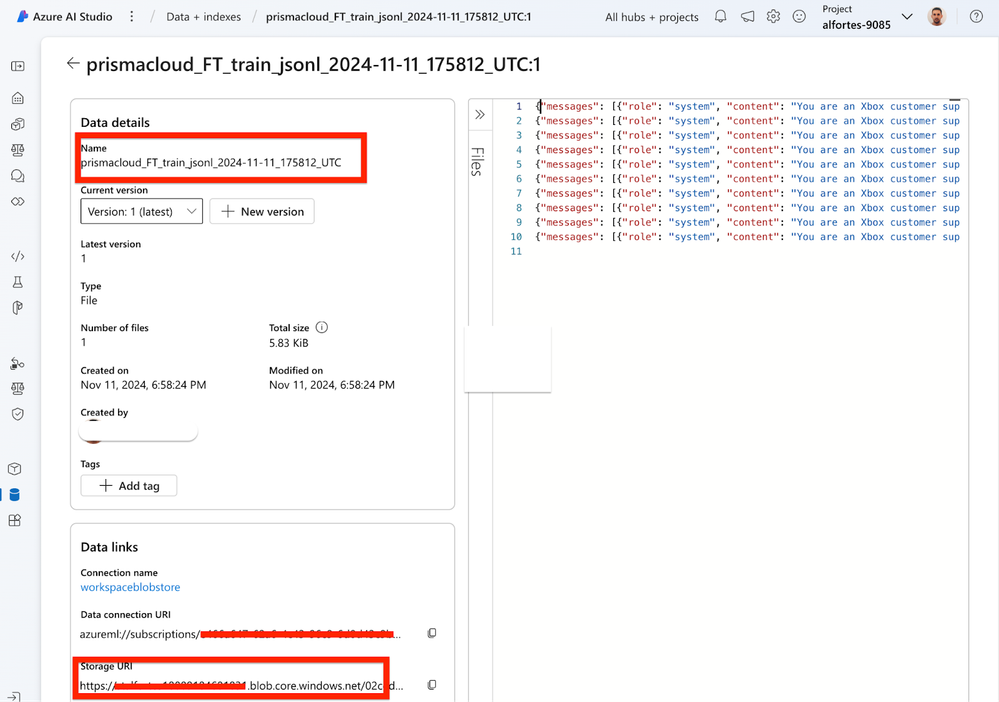Open All hubs + projects
This screenshot has width=999, height=702.
(x=652, y=17)
